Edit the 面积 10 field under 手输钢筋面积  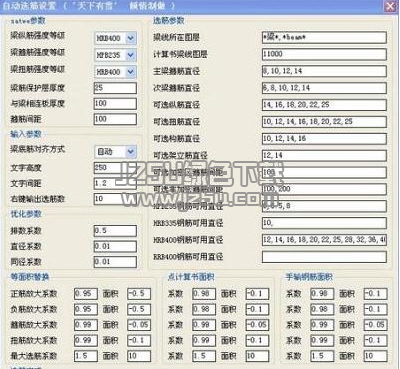coord(376,356)
